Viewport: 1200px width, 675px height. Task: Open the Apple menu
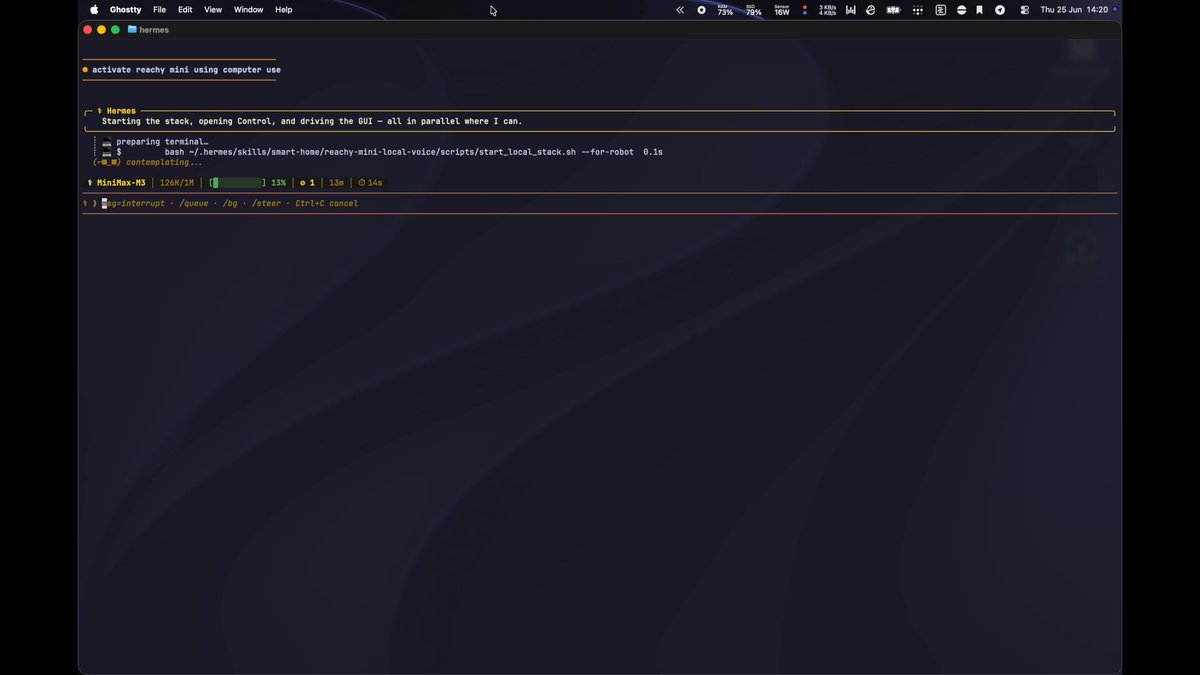click(x=94, y=10)
